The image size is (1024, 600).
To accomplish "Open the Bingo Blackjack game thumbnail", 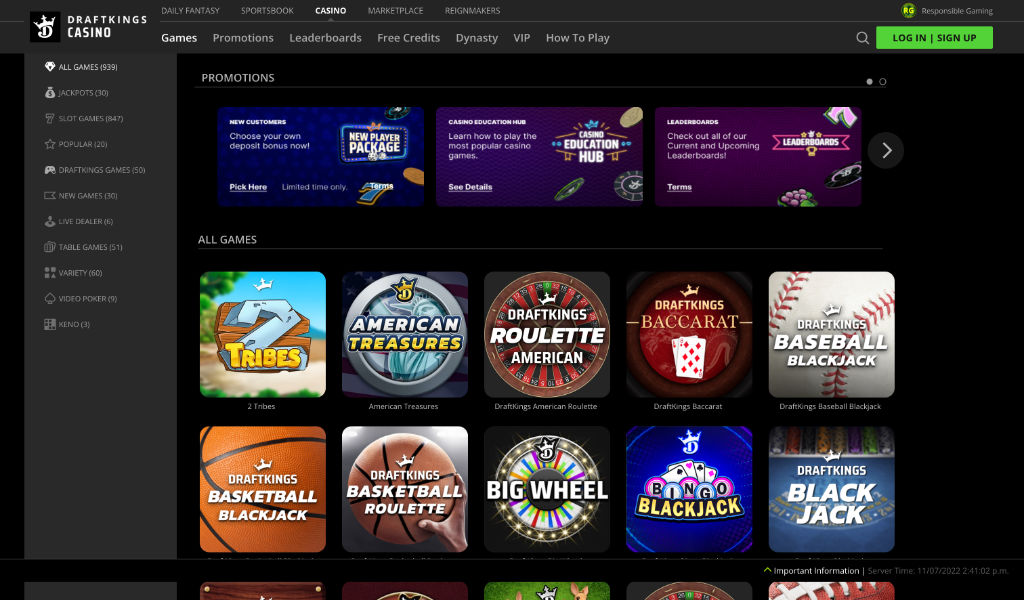I will 689,489.
